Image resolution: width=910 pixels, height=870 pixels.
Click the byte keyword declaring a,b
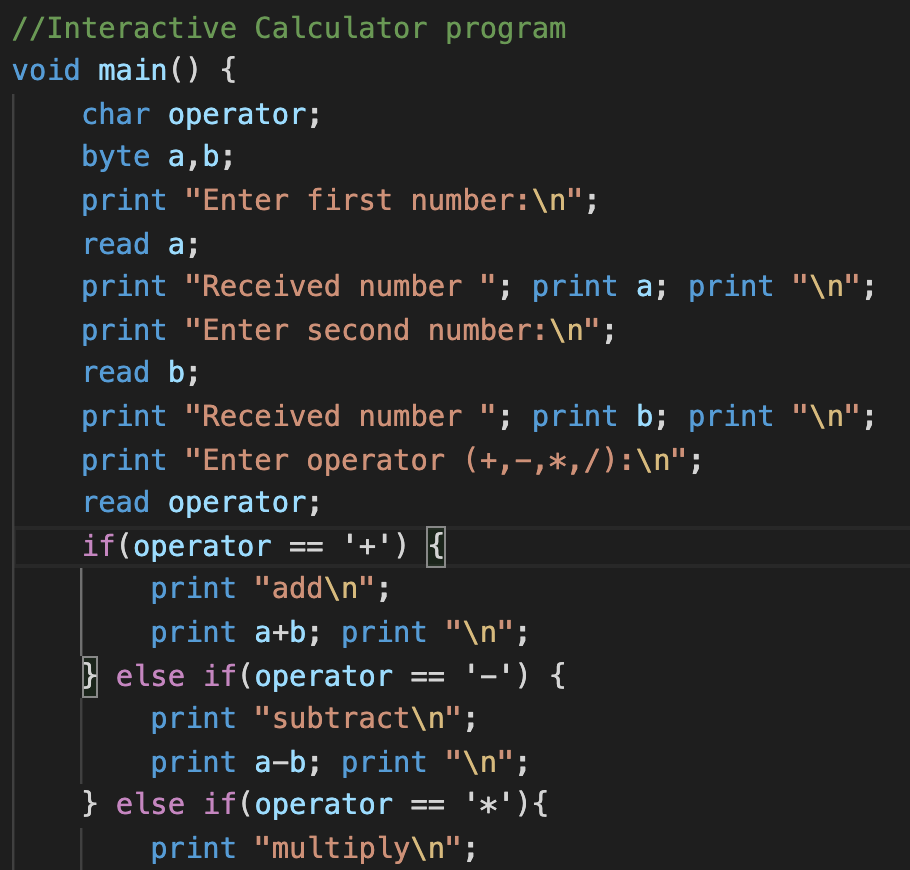[x=115, y=158]
